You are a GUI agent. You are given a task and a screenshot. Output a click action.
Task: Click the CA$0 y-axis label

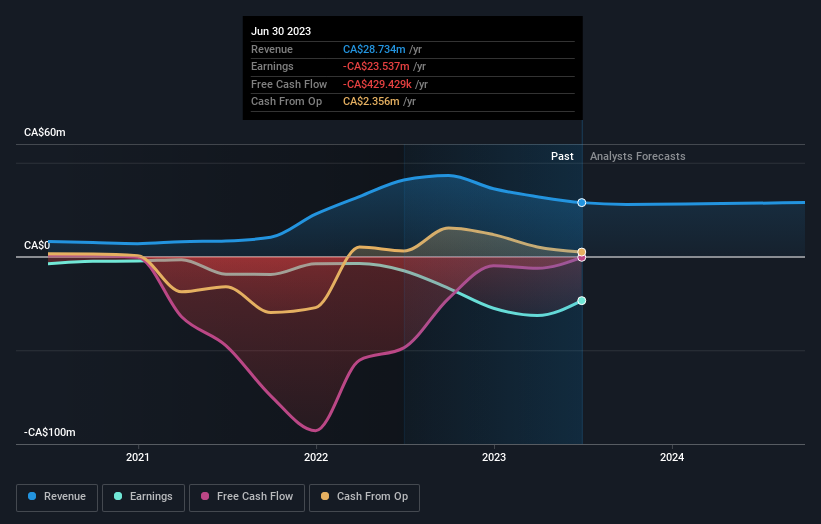pos(37,245)
